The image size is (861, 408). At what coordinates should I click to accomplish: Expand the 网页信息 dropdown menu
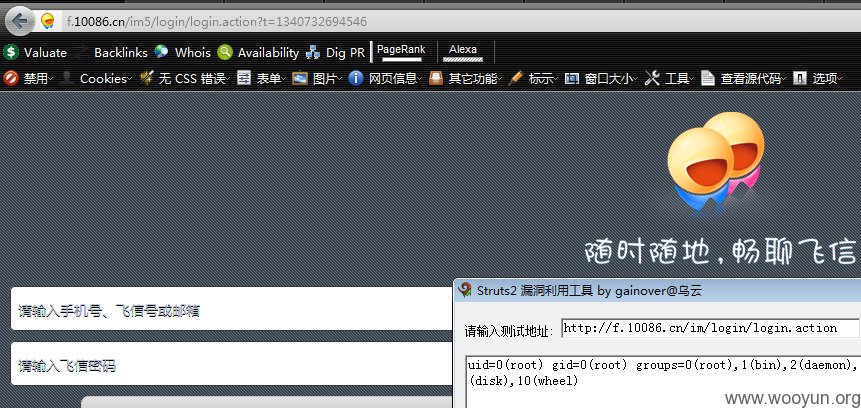[395, 79]
